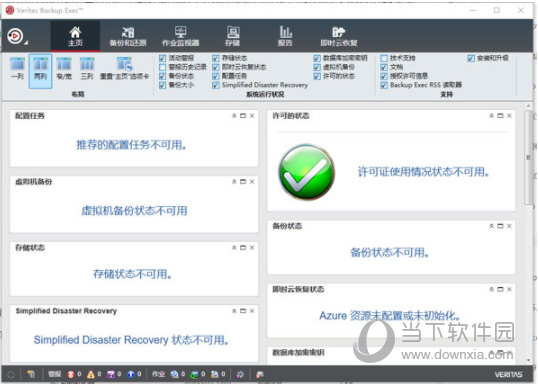
Task: Close the 备份状态 panel
Action: pos(509,226)
